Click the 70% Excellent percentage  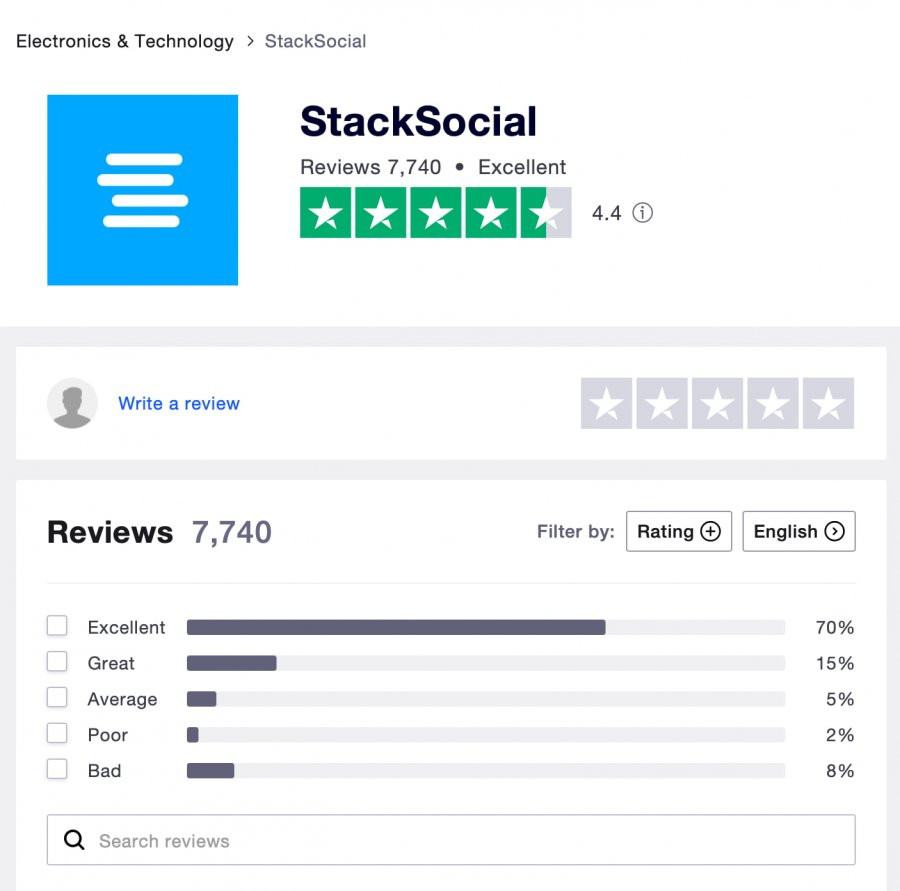[835, 627]
